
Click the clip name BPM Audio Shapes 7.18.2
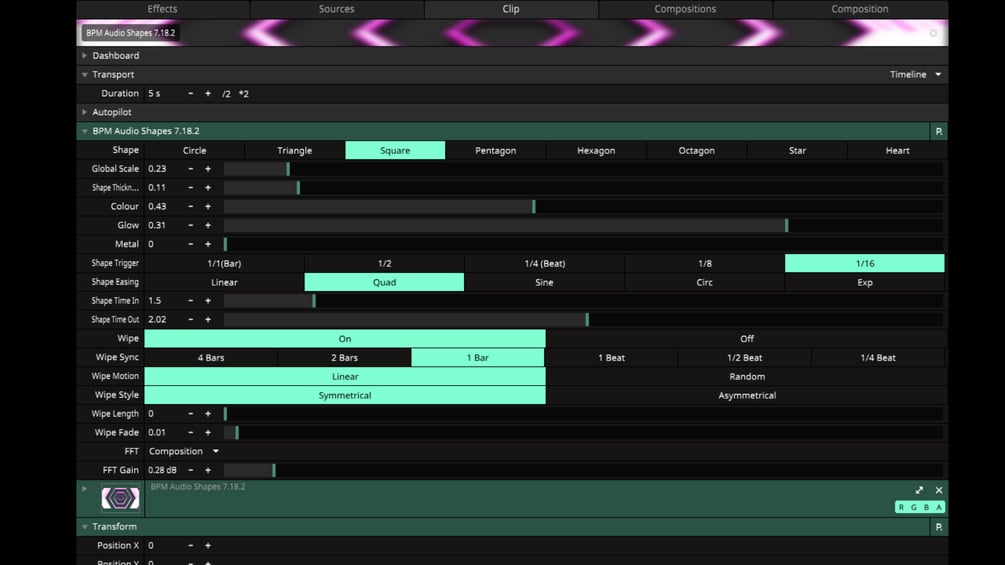coord(131,33)
